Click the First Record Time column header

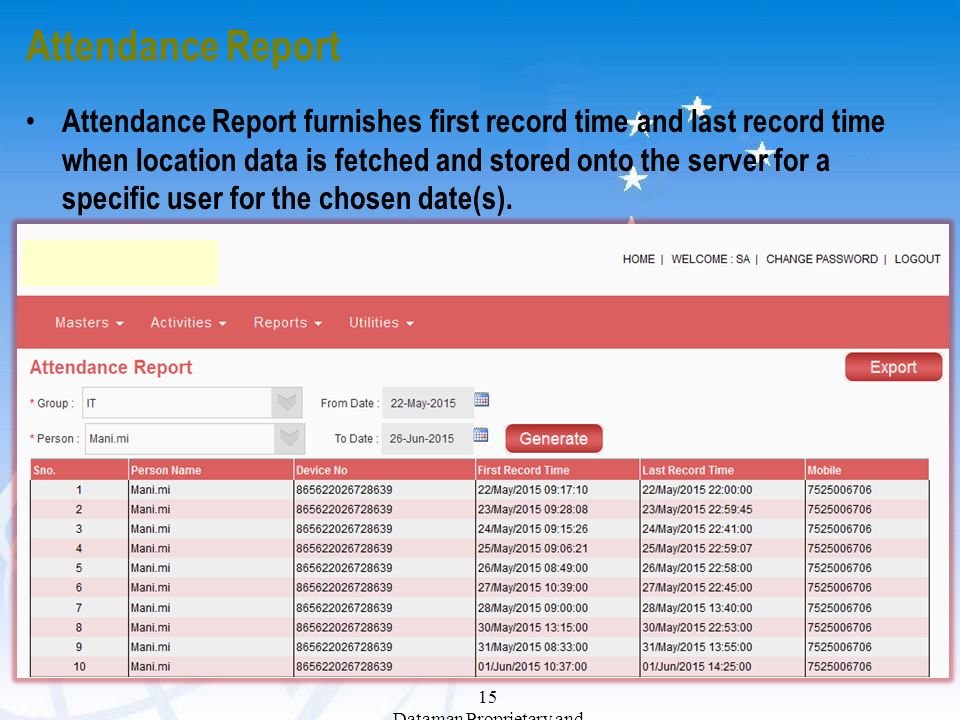click(x=557, y=470)
